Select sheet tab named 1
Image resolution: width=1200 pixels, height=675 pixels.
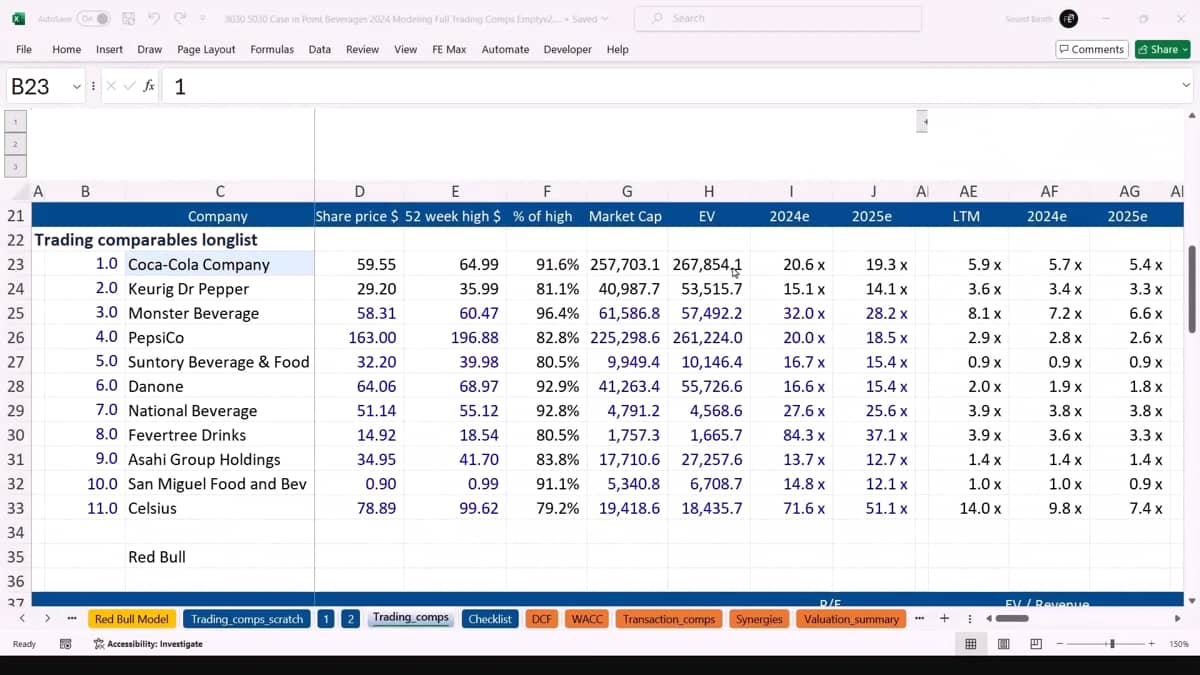(325, 619)
